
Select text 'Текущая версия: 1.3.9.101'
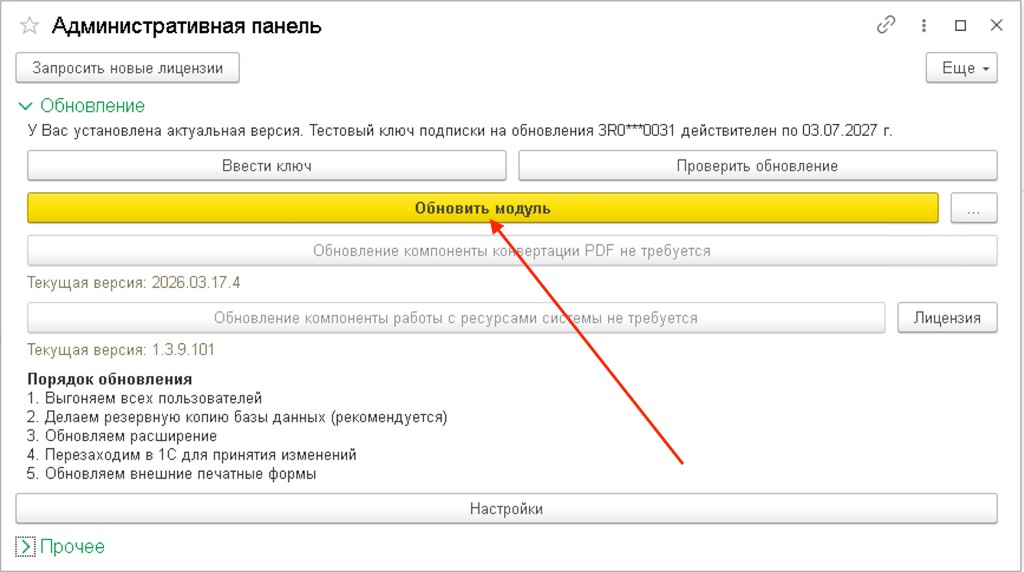(121, 350)
